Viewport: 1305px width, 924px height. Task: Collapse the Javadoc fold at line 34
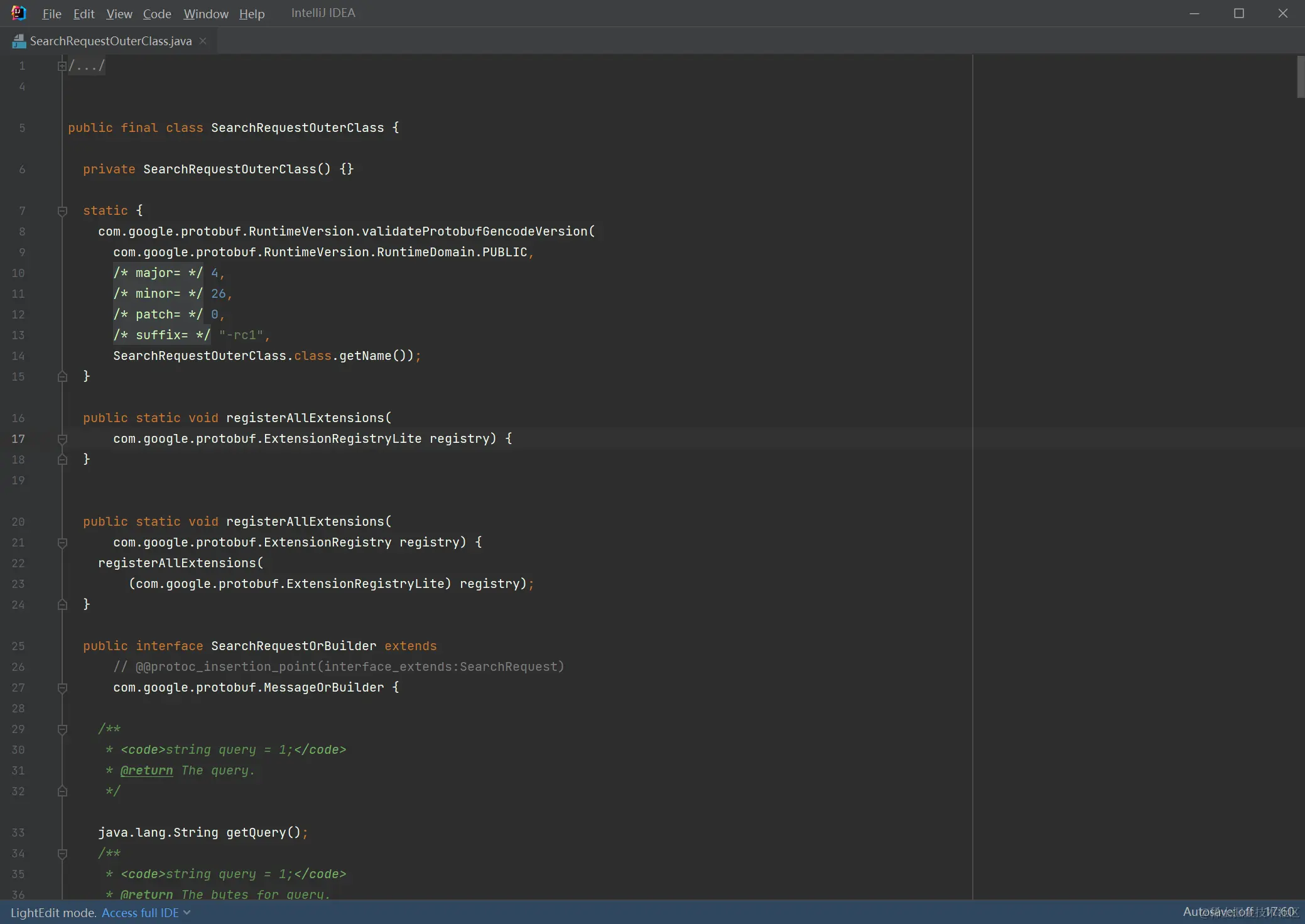(62, 854)
